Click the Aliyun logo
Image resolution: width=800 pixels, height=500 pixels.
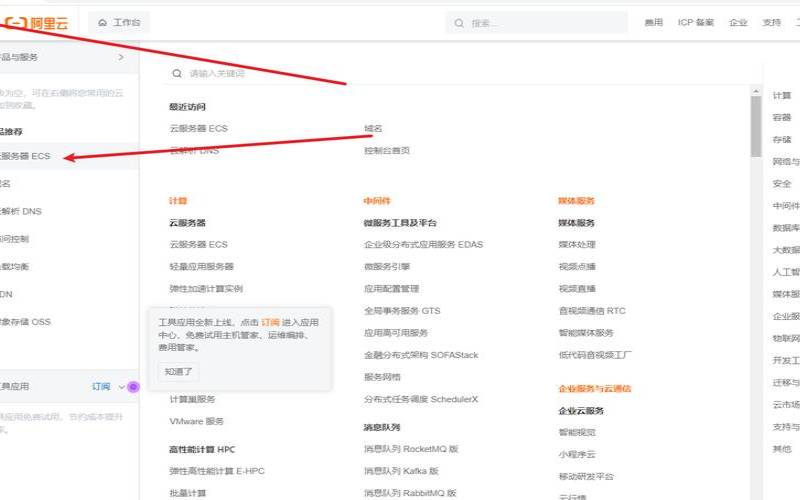point(36,23)
